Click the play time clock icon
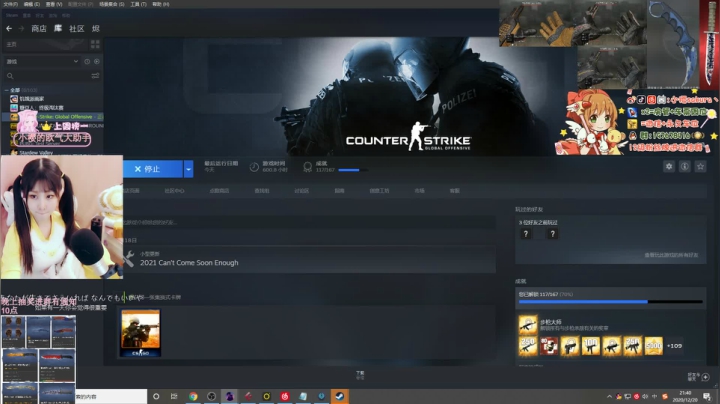This screenshot has height=404, width=720. tap(254, 168)
